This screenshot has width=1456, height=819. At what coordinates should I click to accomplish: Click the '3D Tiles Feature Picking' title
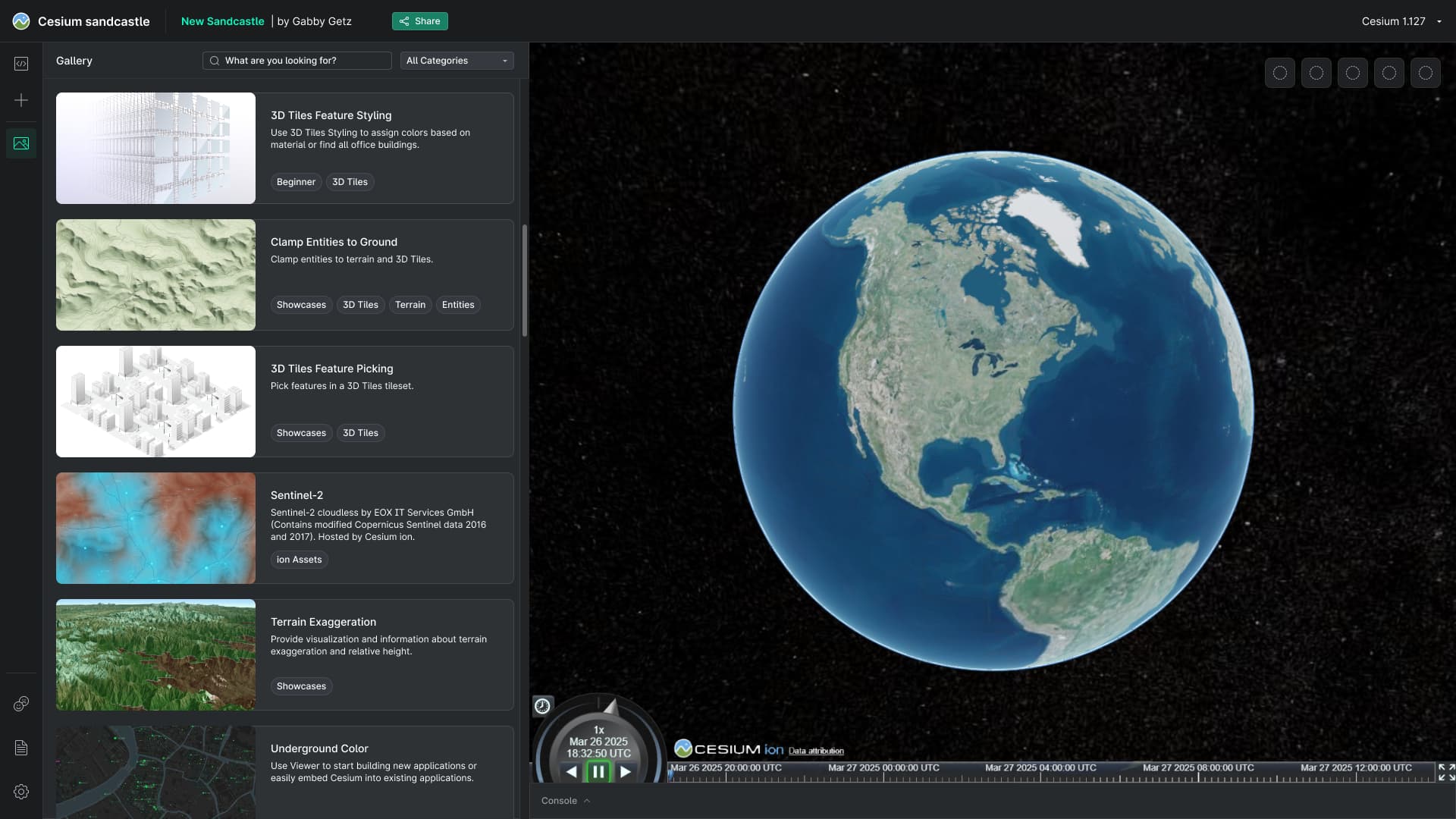point(332,369)
